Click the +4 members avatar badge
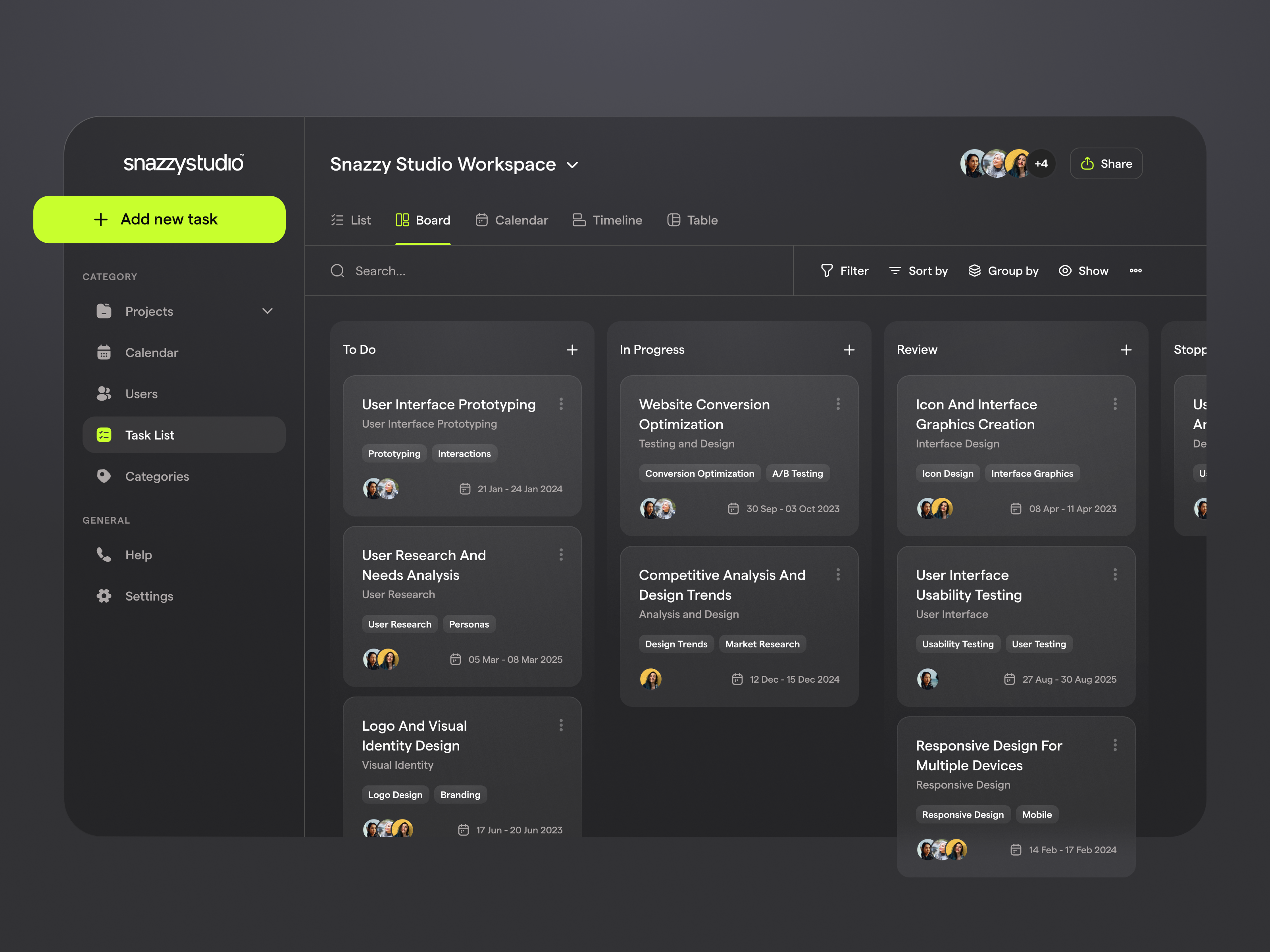This screenshot has height=952, width=1270. [x=1041, y=163]
